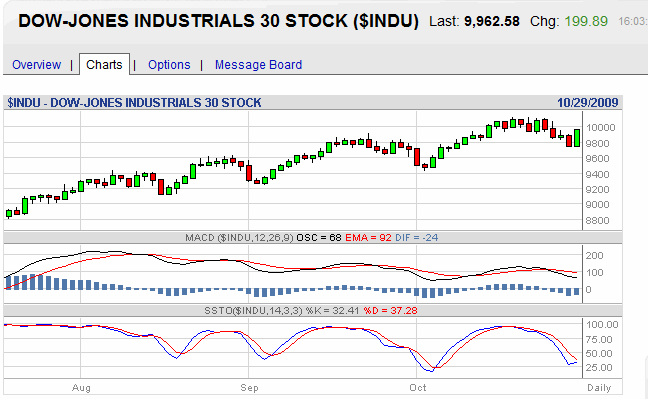Click the last green candlestick on the price chart

577,138
